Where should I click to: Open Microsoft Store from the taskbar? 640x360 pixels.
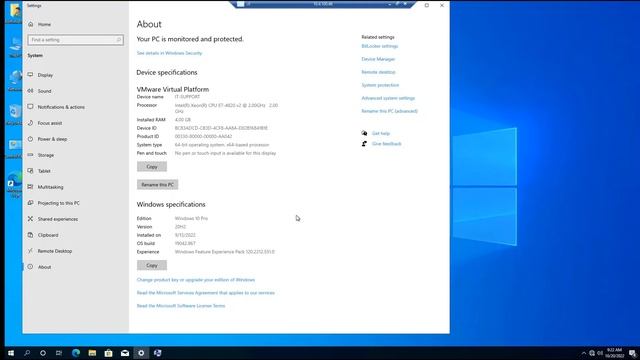coord(109,353)
